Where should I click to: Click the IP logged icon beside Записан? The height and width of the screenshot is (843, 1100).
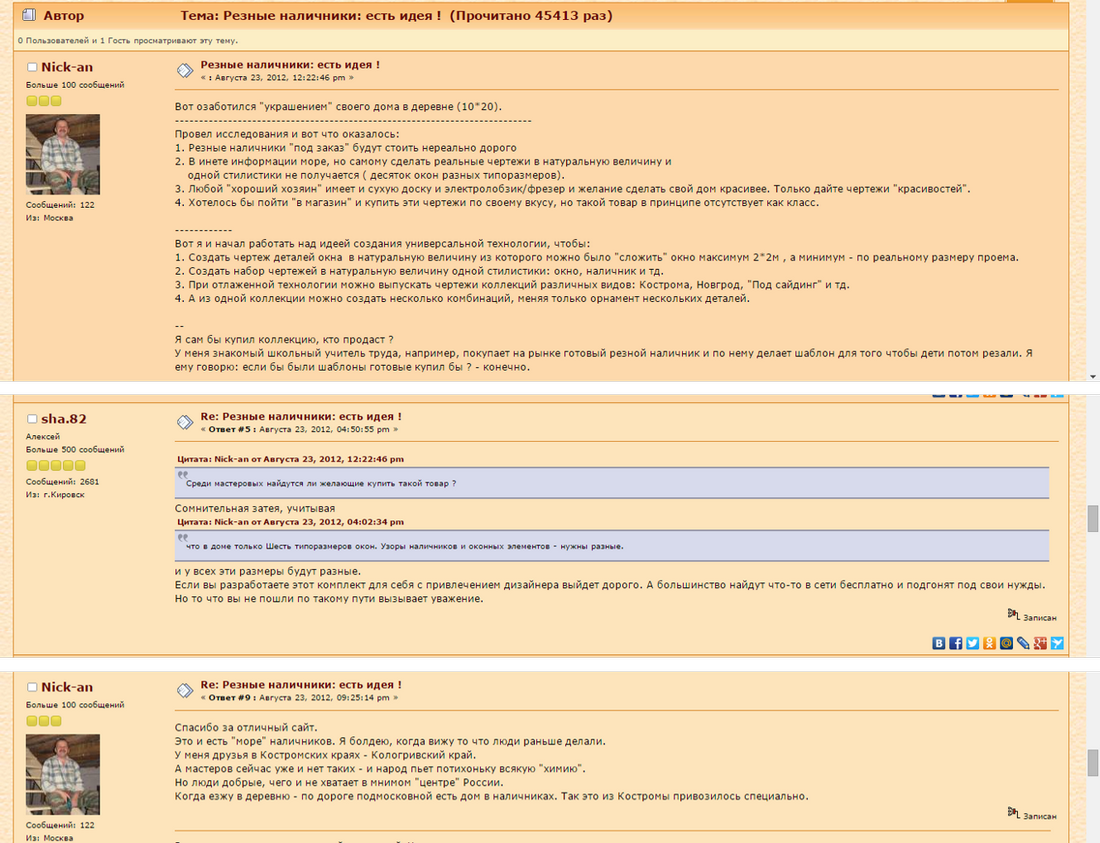1013,615
